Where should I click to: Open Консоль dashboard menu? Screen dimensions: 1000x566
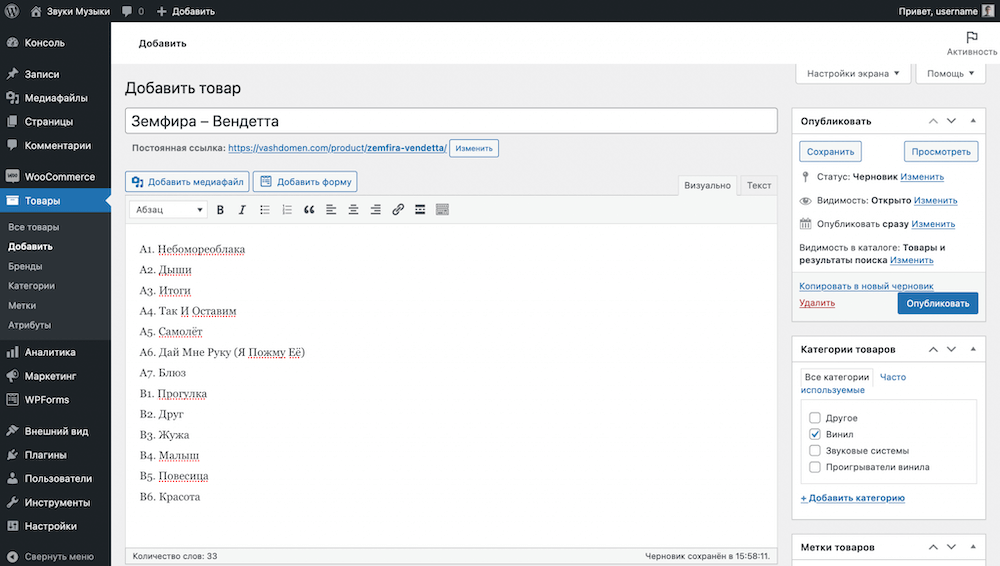[x=55, y=43]
